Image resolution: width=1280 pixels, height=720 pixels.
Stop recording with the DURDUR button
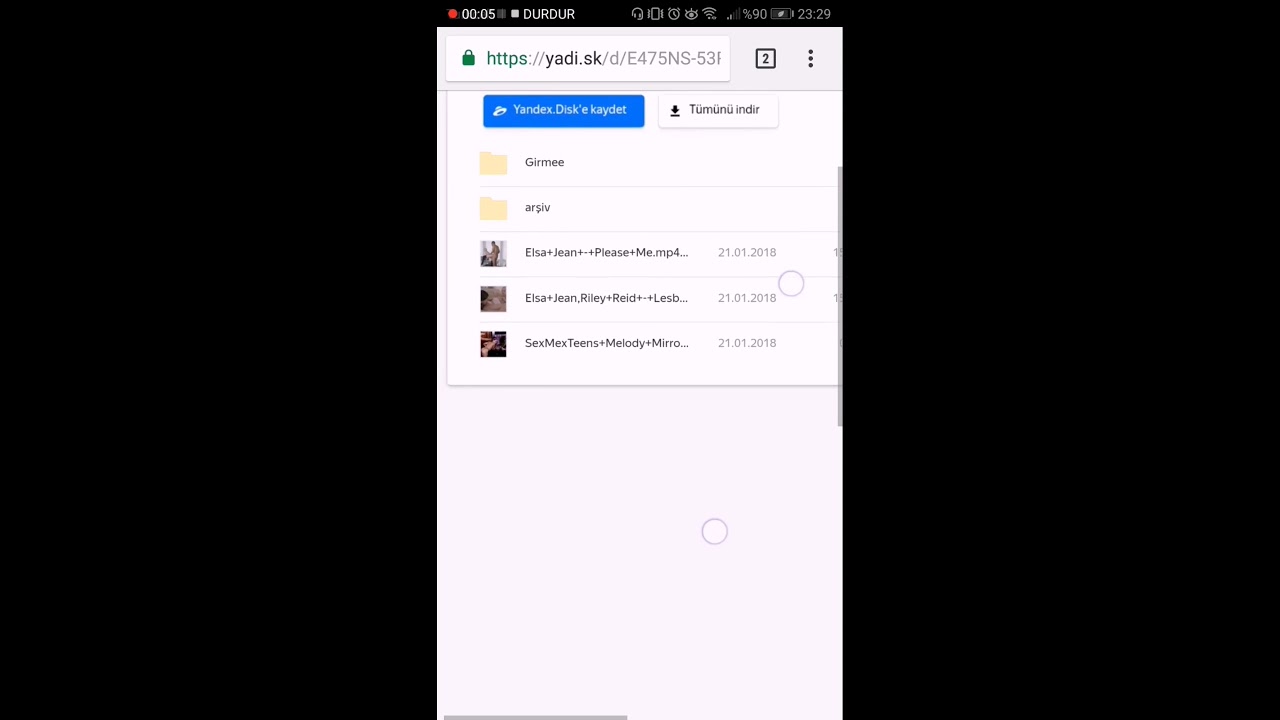coord(543,14)
